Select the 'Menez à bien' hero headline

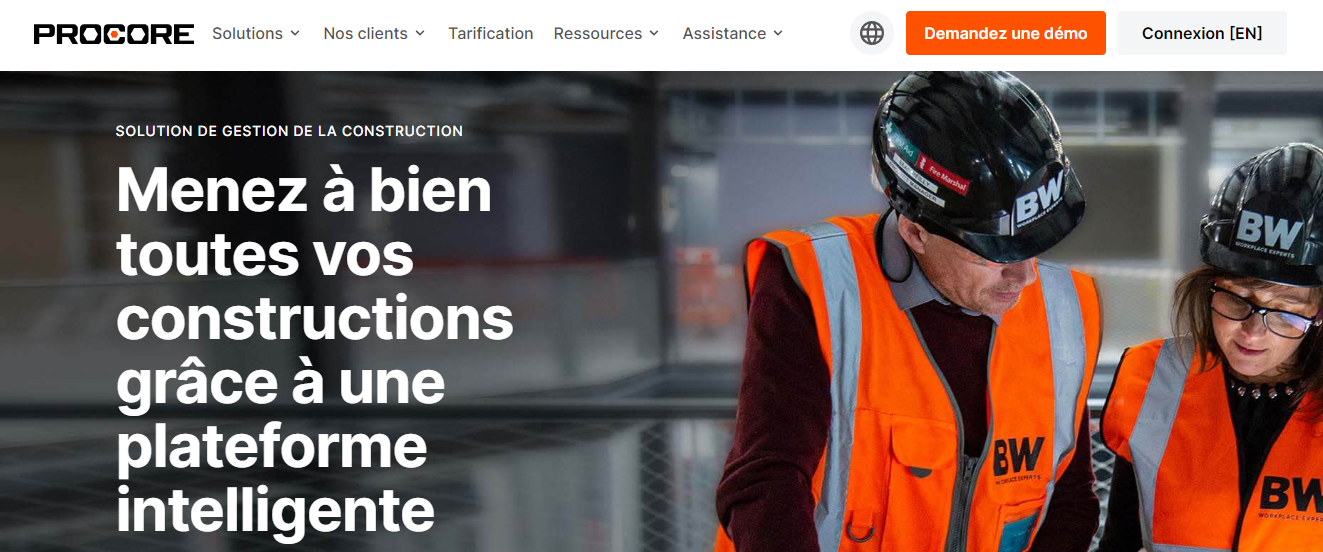coord(304,189)
